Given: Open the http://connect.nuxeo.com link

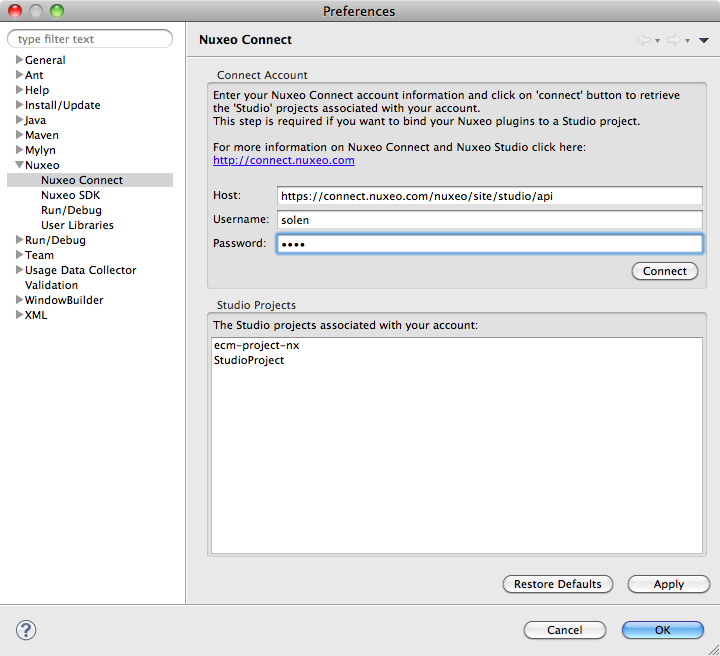Looking at the screenshot, I should coord(284,160).
